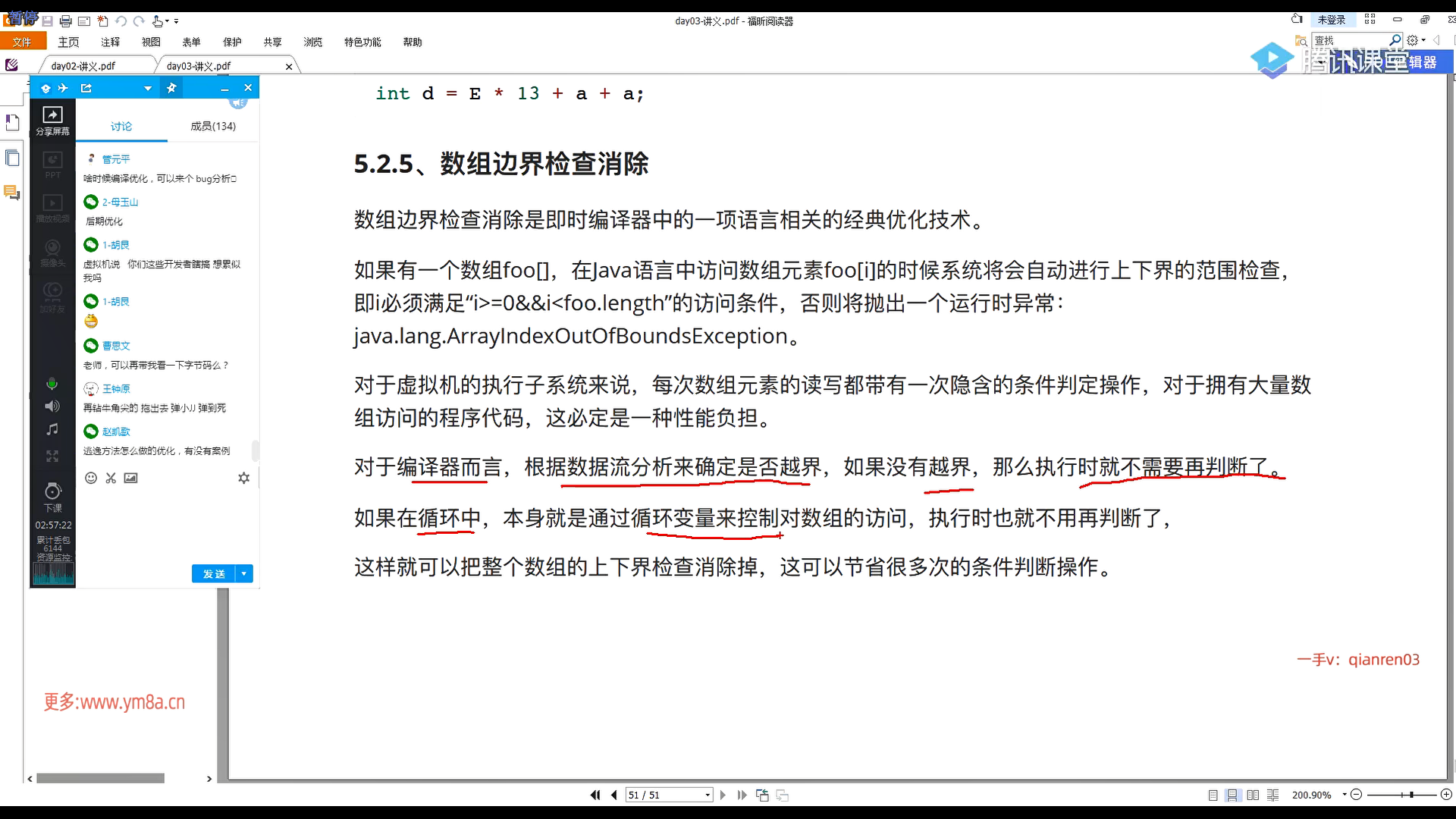Click the end class (下课) bell icon
This screenshot has height=819, width=1456.
[x=52, y=491]
